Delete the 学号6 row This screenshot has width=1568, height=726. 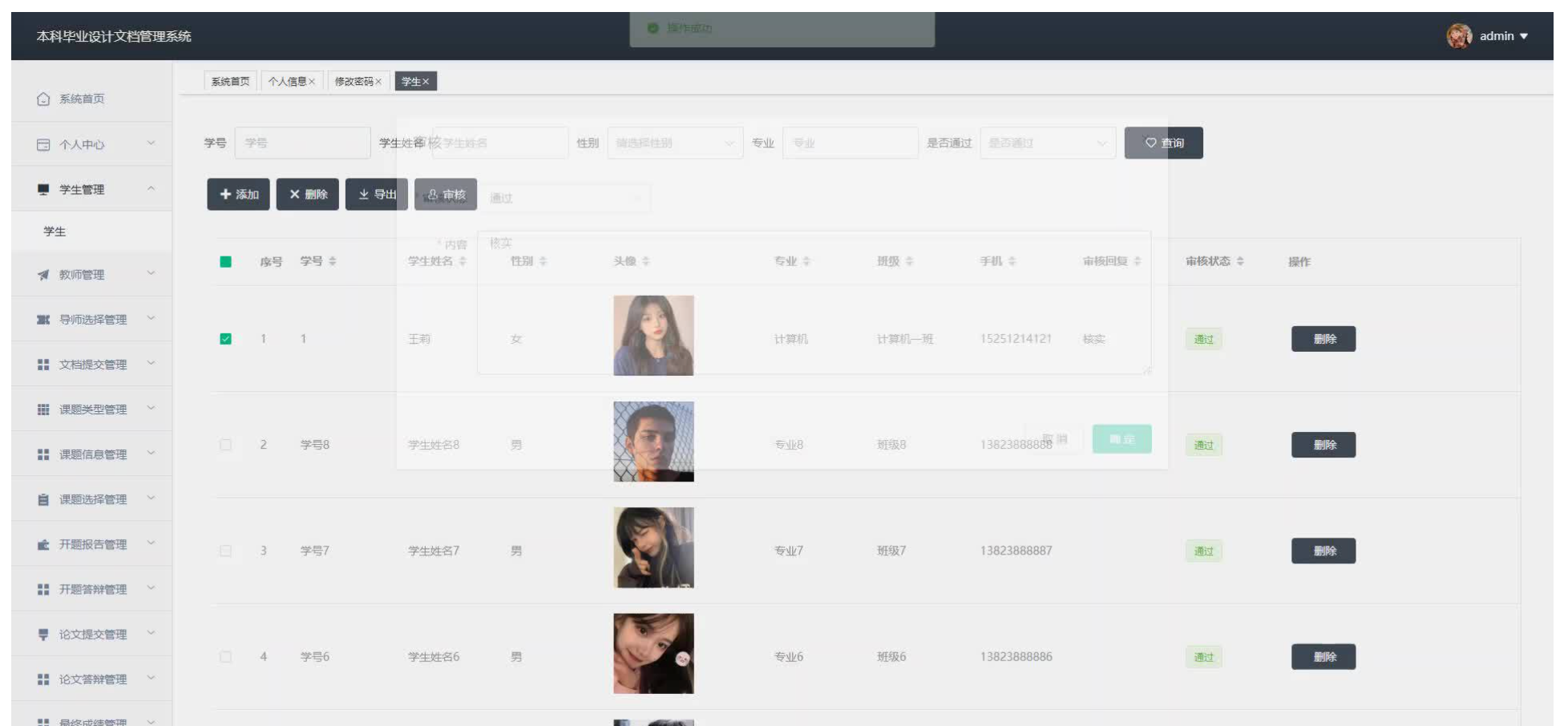tap(1324, 656)
